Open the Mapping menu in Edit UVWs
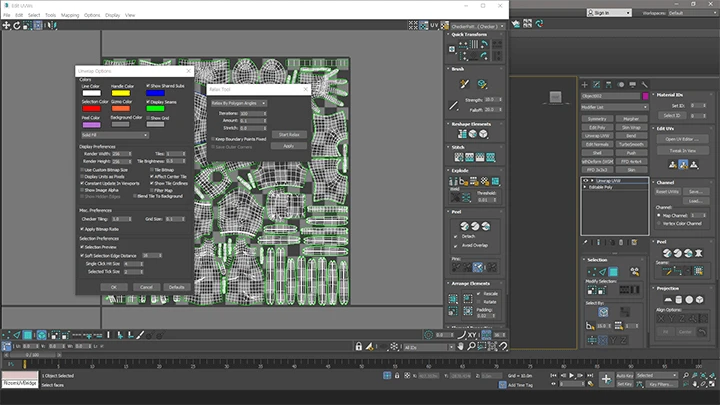The image size is (720, 405). [x=70, y=15]
